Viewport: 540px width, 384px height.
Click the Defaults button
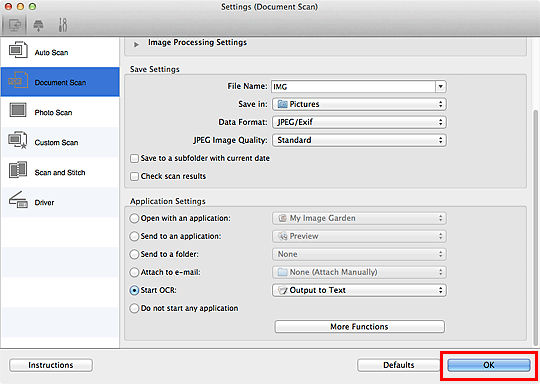pos(398,365)
